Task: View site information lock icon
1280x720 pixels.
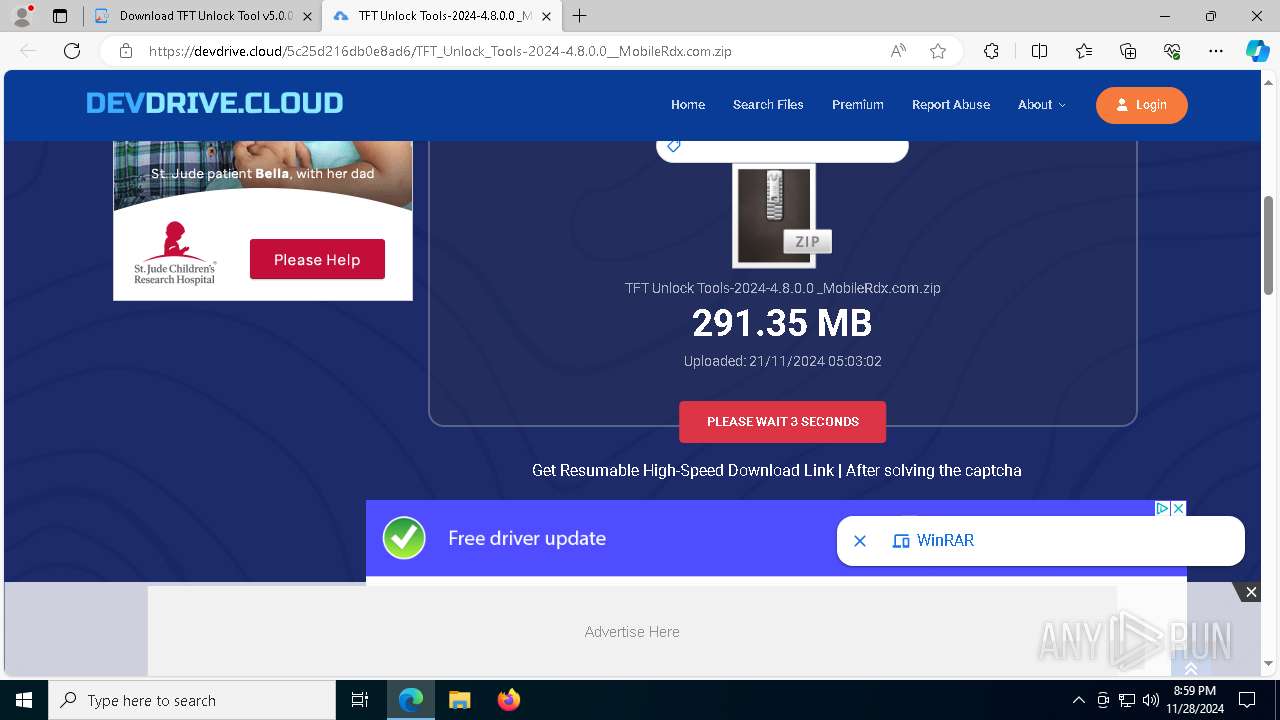Action: point(125,51)
